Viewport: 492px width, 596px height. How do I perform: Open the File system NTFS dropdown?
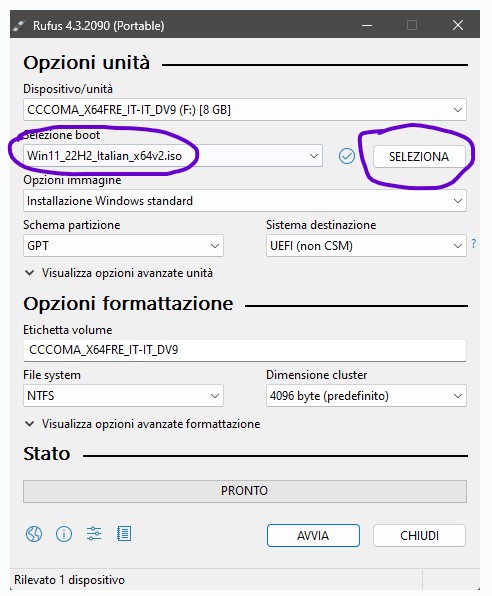123,396
